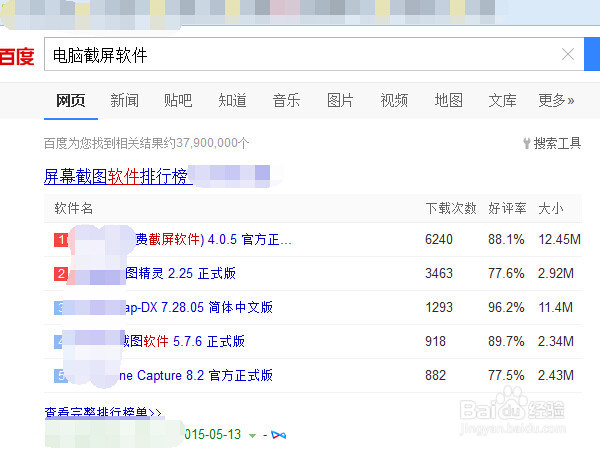Viewport: 600px width, 450px height.
Task: Click download count 918
Action: (x=435, y=341)
